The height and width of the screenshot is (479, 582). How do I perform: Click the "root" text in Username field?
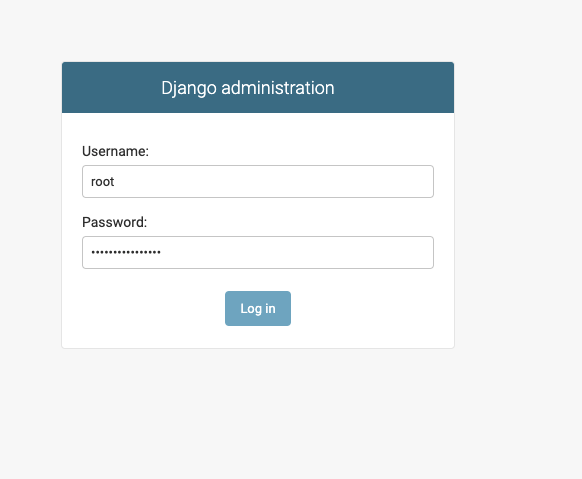click(x=102, y=182)
